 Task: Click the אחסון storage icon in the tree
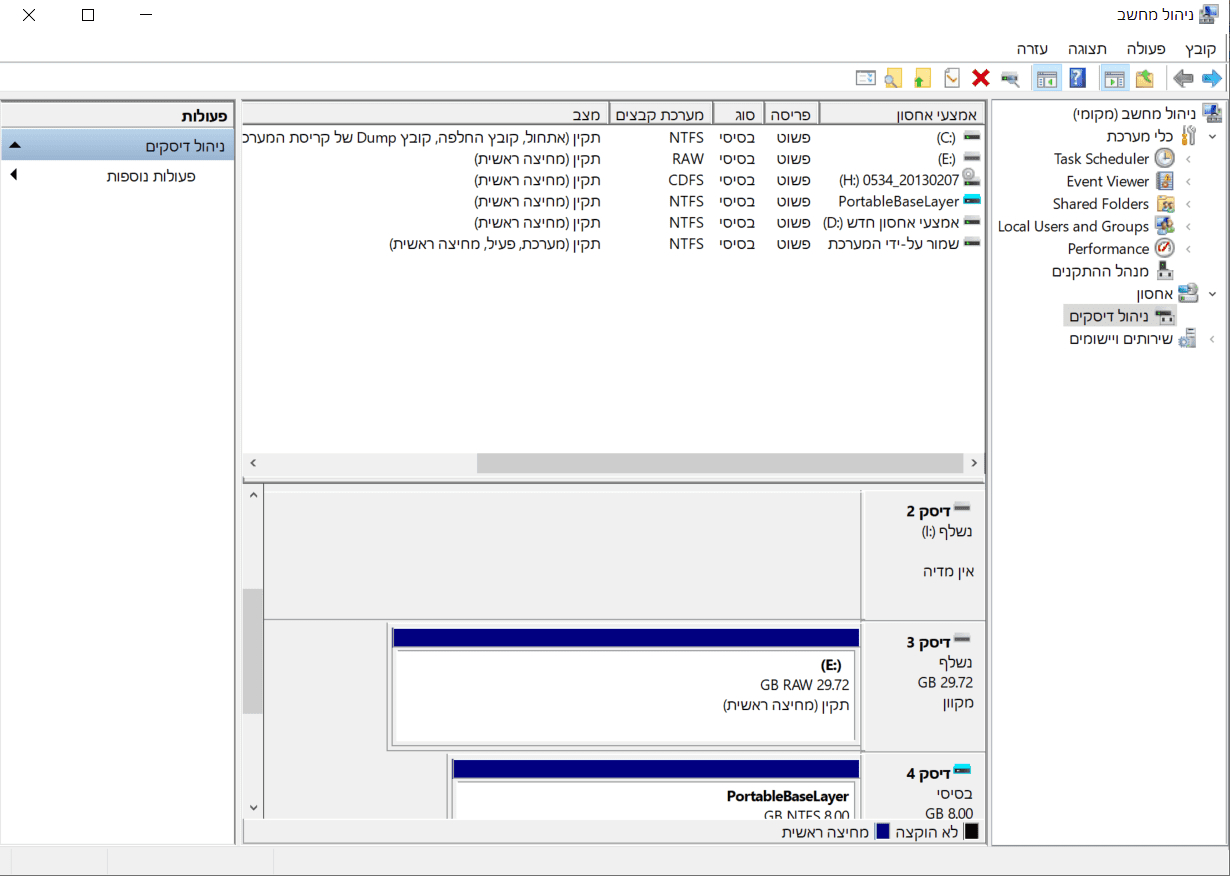pyautogui.click(x=1188, y=293)
